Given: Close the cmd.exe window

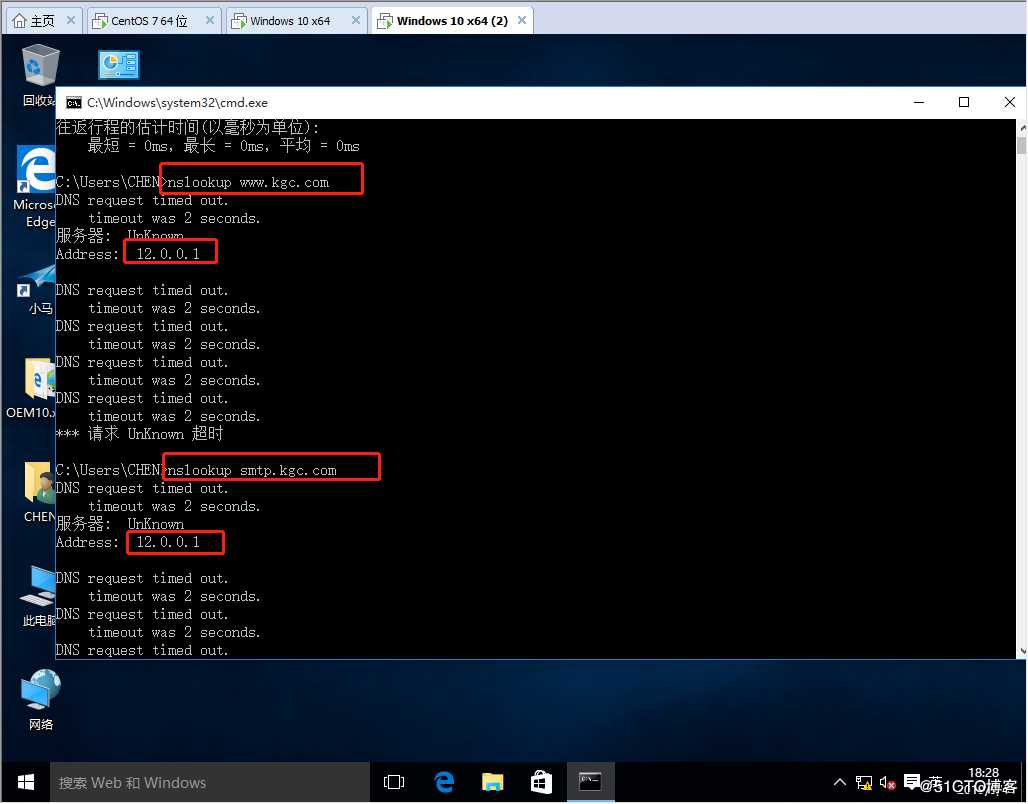Looking at the screenshot, I should tap(1009, 102).
